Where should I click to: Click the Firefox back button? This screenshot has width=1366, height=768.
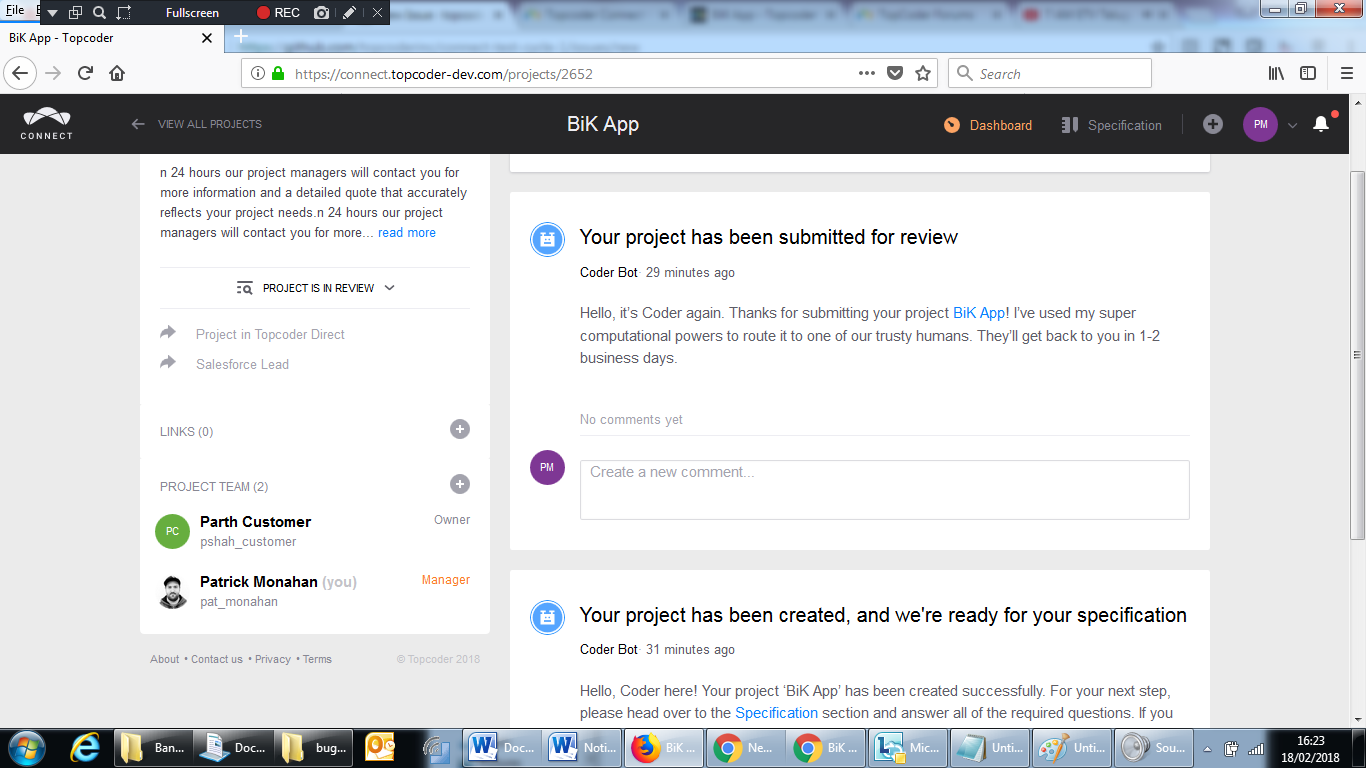point(20,73)
